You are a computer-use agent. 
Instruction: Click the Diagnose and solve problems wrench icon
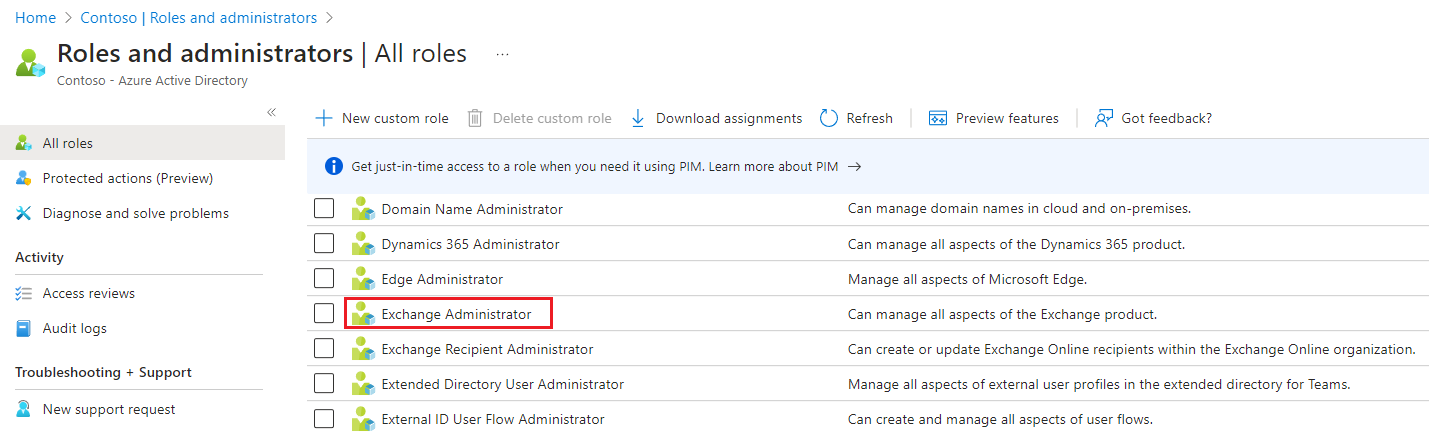click(x=24, y=213)
